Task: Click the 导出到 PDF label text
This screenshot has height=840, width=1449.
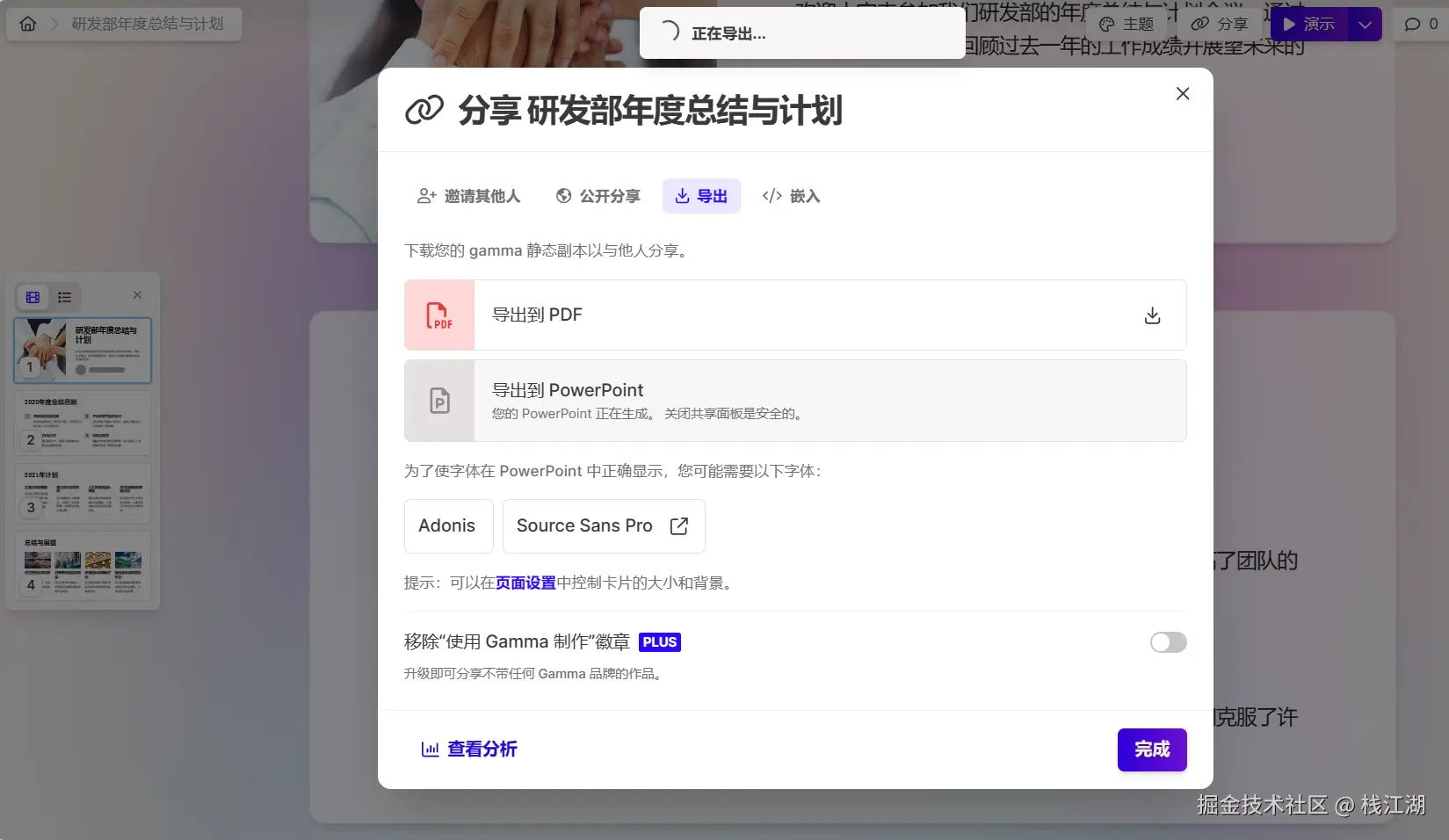Action: [537, 315]
